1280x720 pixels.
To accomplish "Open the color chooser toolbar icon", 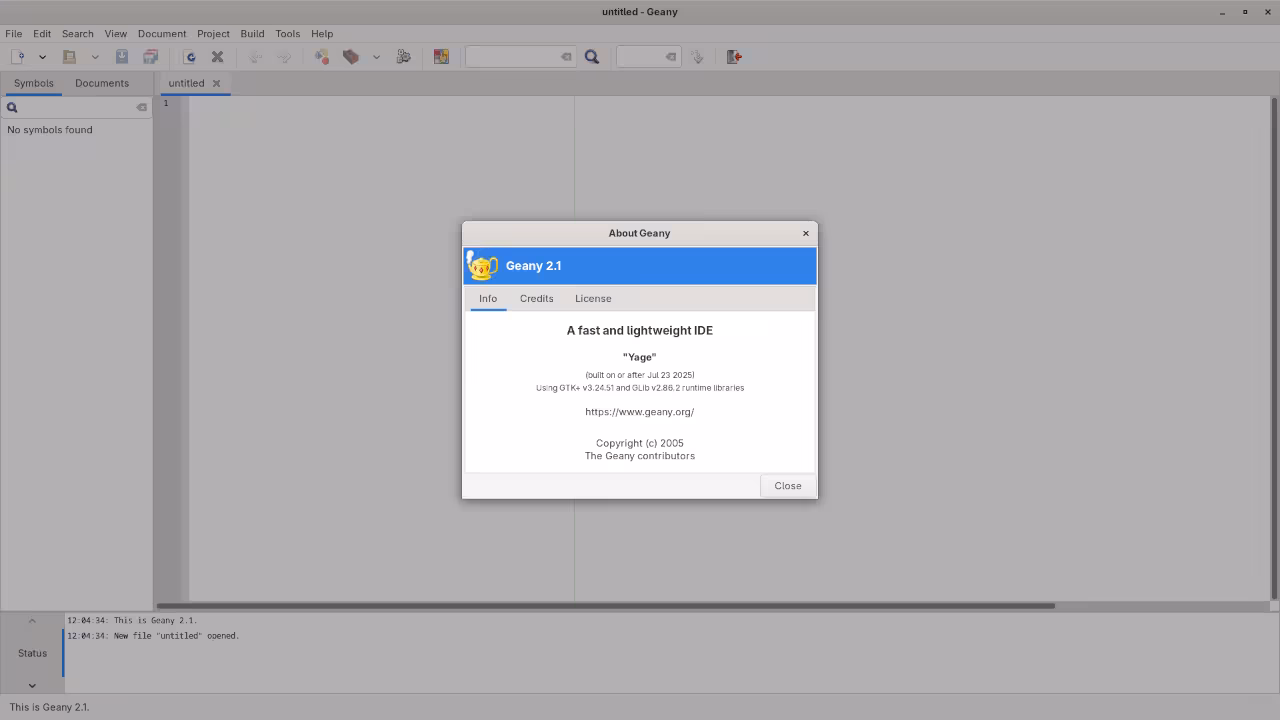I will 441,56.
